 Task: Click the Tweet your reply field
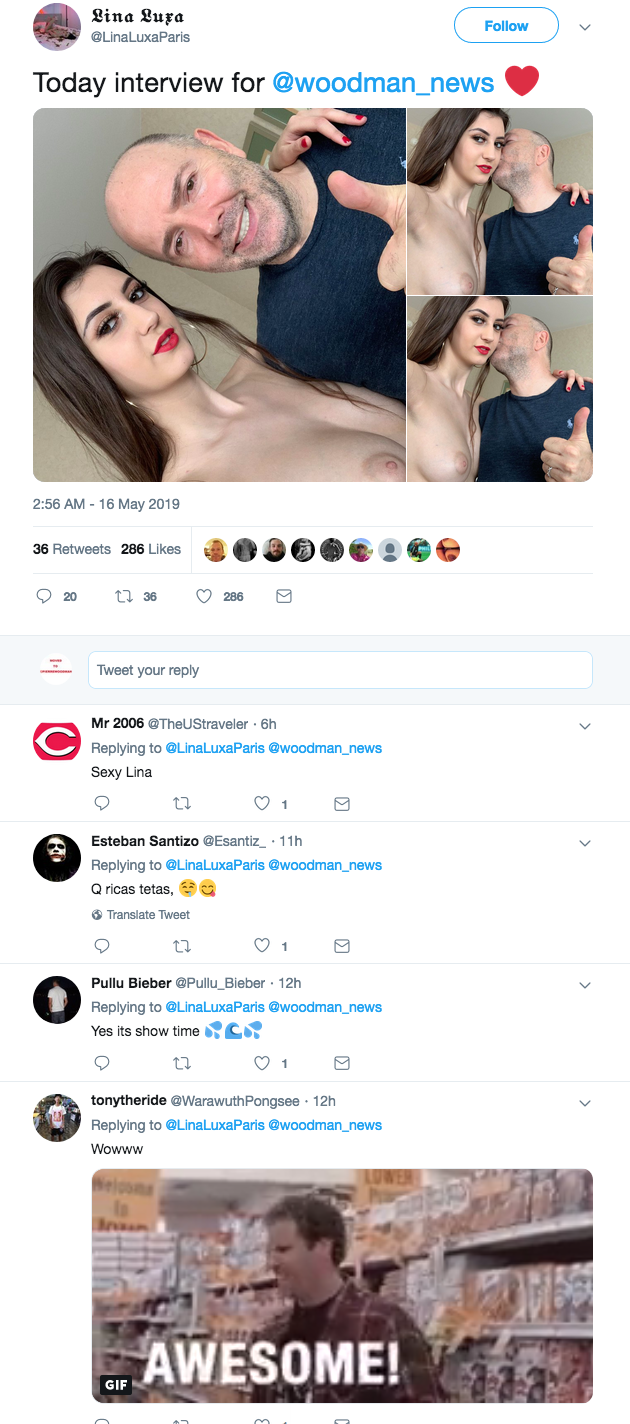coord(340,670)
